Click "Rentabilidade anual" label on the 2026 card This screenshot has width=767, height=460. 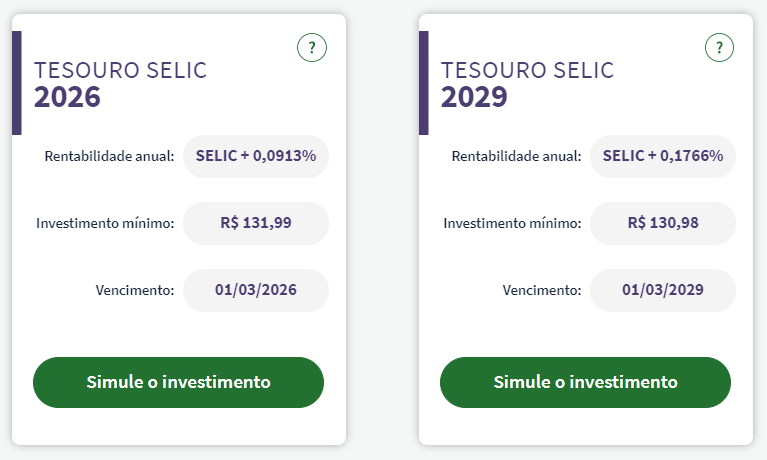point(110,156)
